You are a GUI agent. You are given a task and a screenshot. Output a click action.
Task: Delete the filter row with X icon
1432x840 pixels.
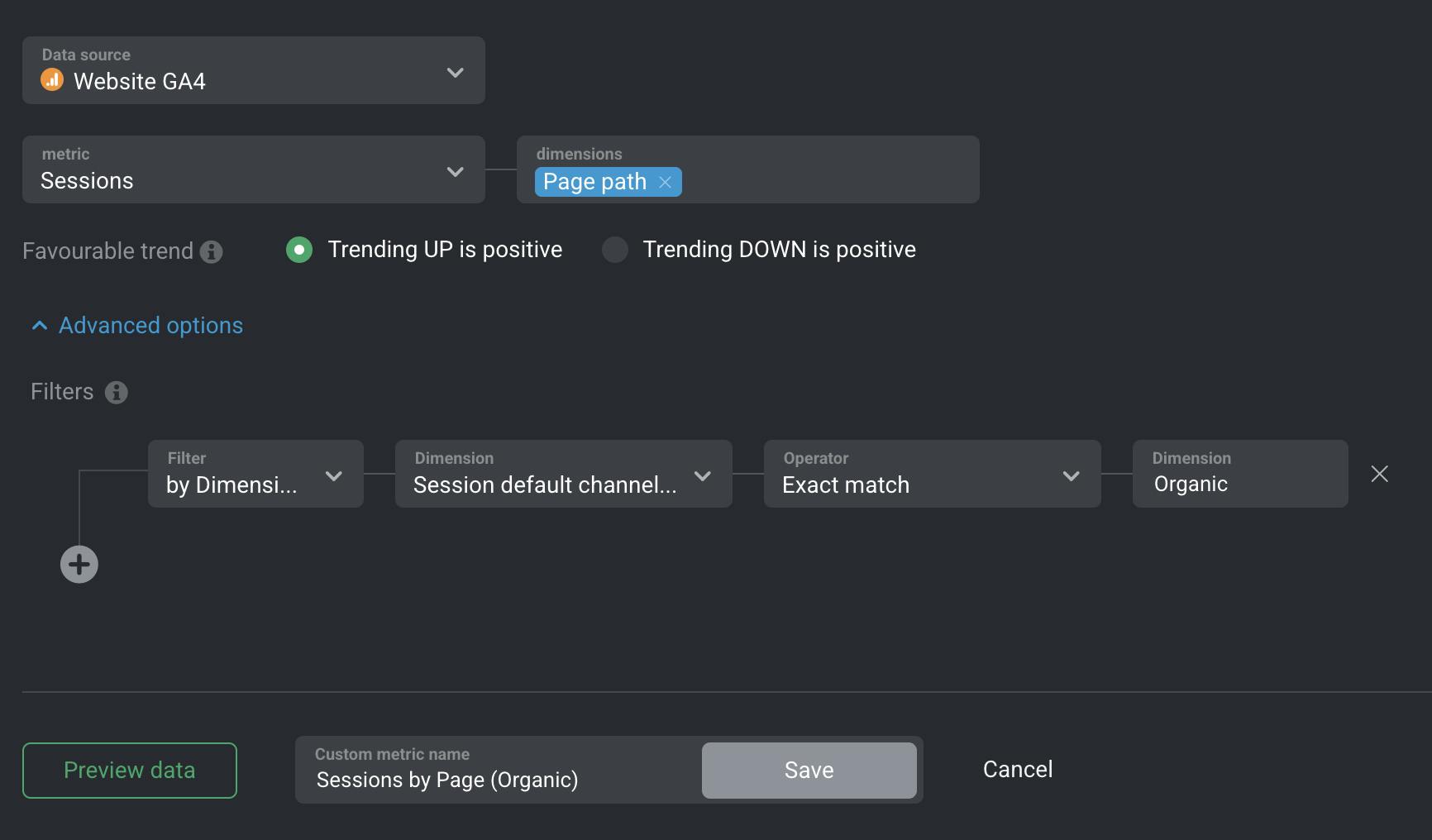coord(1379,474)
